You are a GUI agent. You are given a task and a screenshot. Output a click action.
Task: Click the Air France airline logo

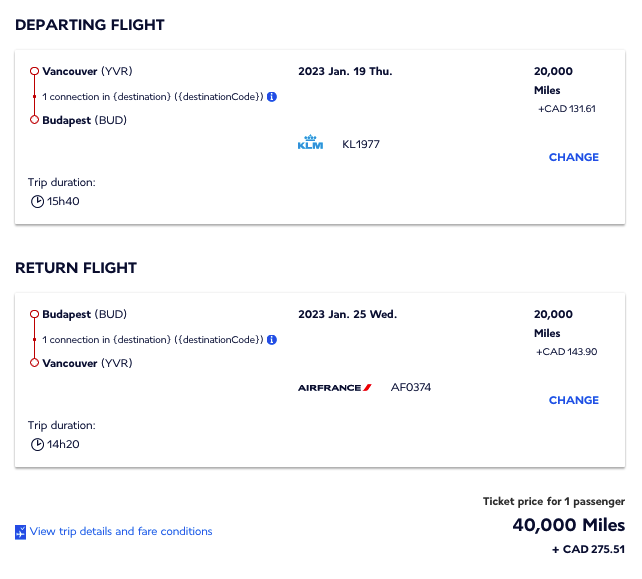[335, 387]
